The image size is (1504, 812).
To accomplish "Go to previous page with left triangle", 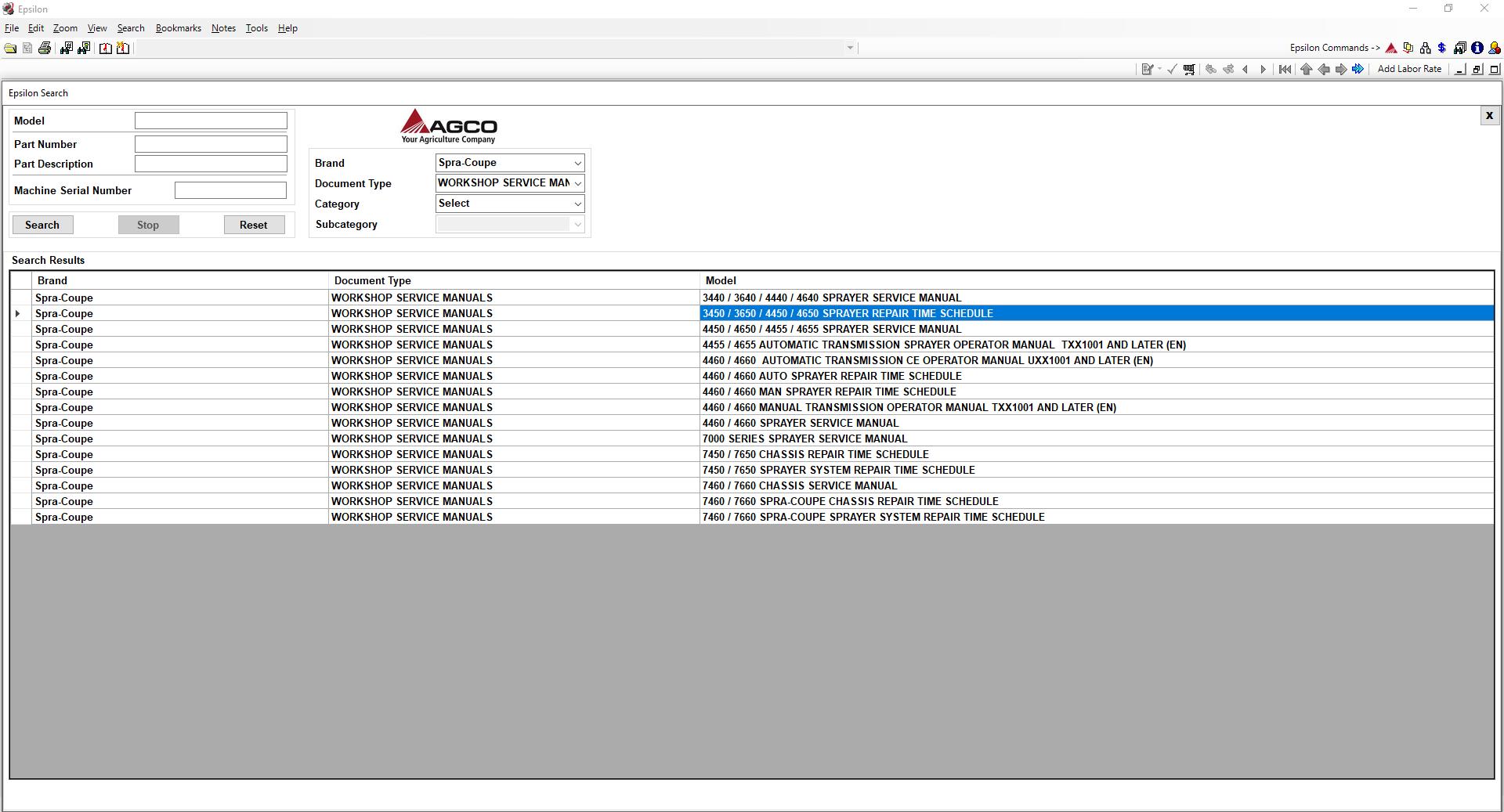I will 1245,69.
